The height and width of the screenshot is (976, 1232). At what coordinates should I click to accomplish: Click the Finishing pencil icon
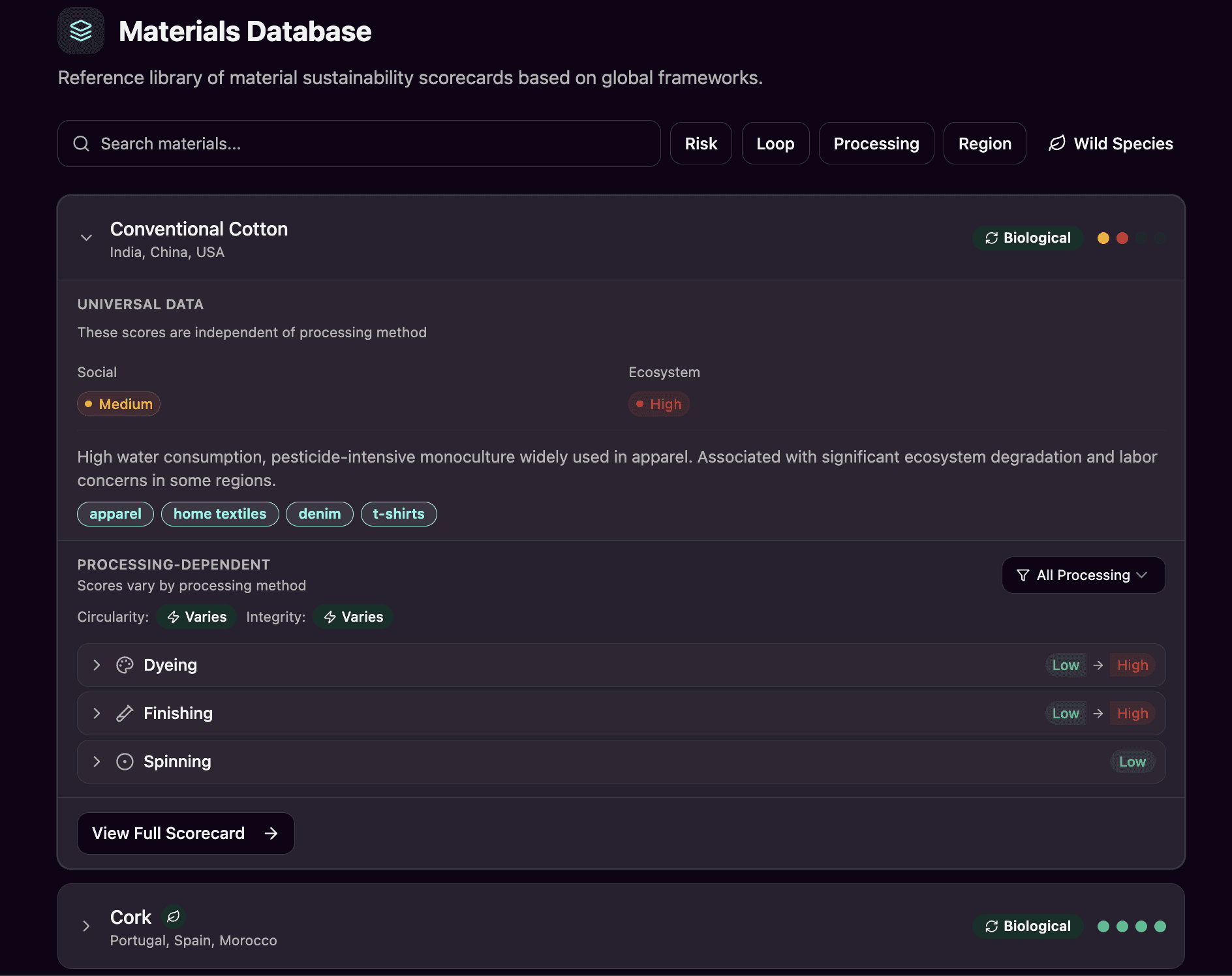click(125, 713)
